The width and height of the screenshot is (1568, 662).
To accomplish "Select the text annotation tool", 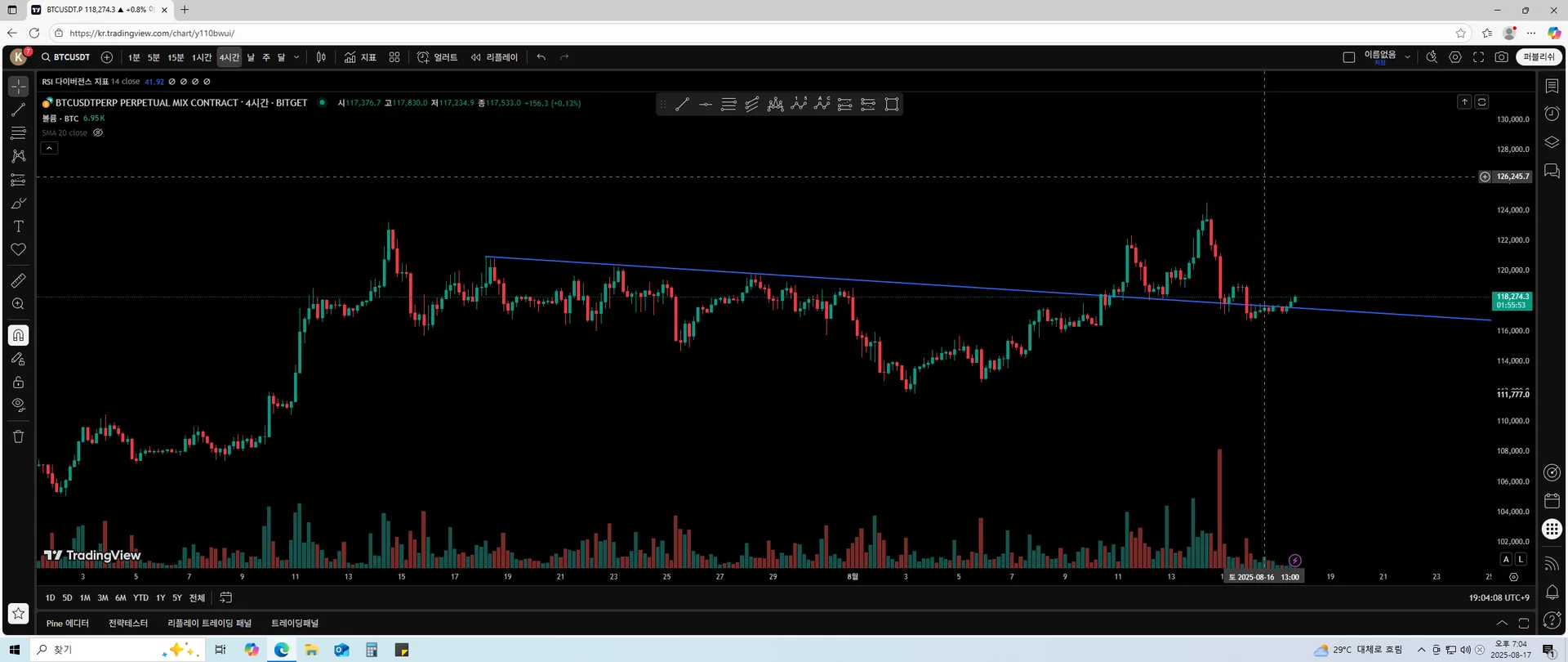I will pyautogui.click(x=18, y=226).
